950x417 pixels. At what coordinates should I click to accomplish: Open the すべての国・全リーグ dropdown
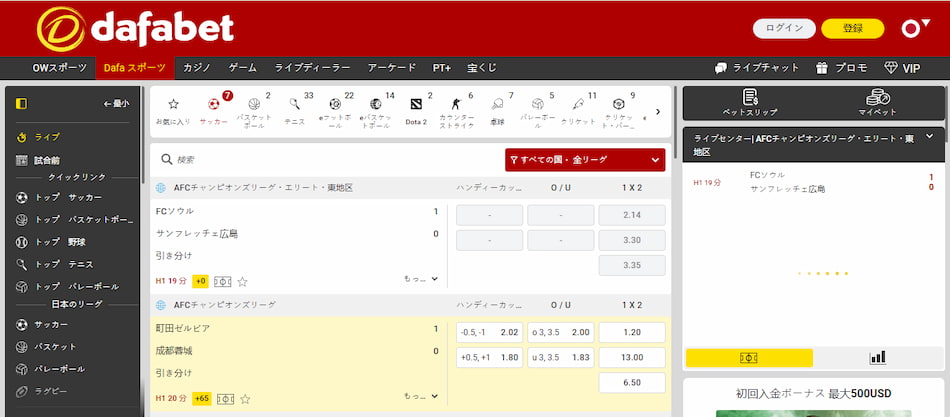pyautogui.click(x=584, y=159)
